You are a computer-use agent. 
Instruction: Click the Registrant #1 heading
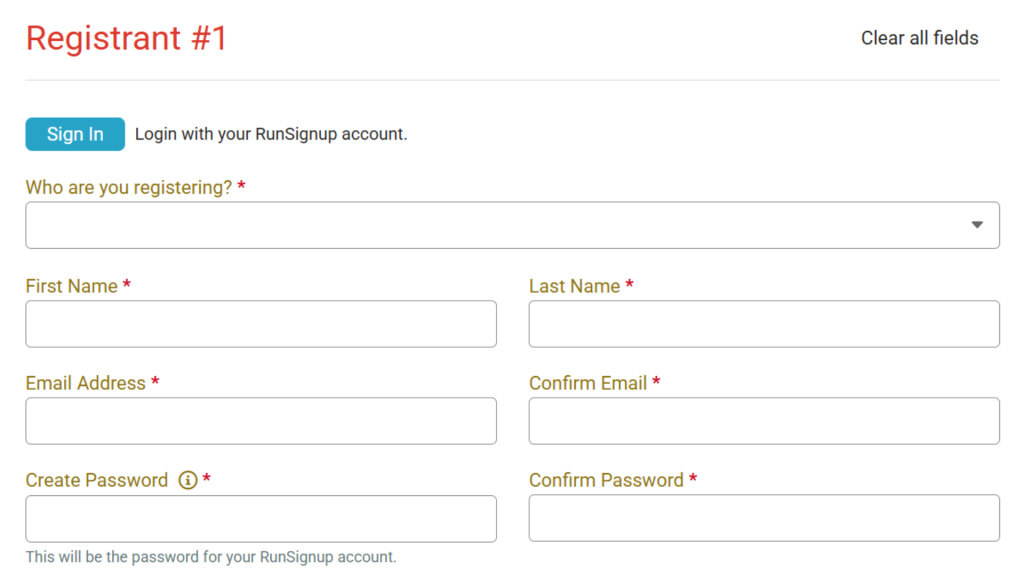tap(127, 38)
